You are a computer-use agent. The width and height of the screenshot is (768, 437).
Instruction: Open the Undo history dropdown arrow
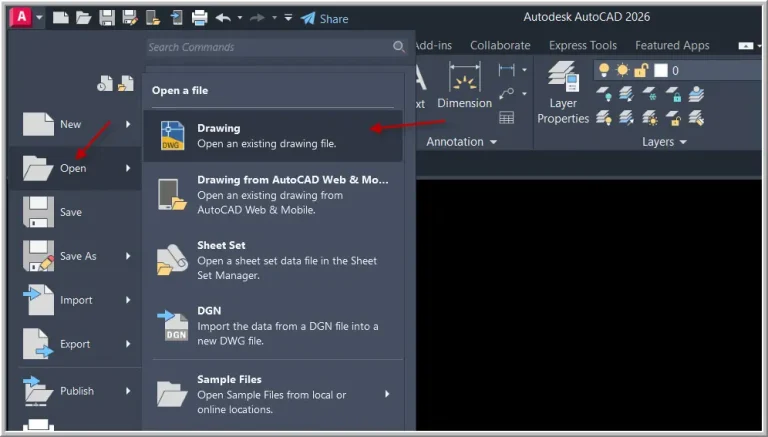click(x=240, y=18)
